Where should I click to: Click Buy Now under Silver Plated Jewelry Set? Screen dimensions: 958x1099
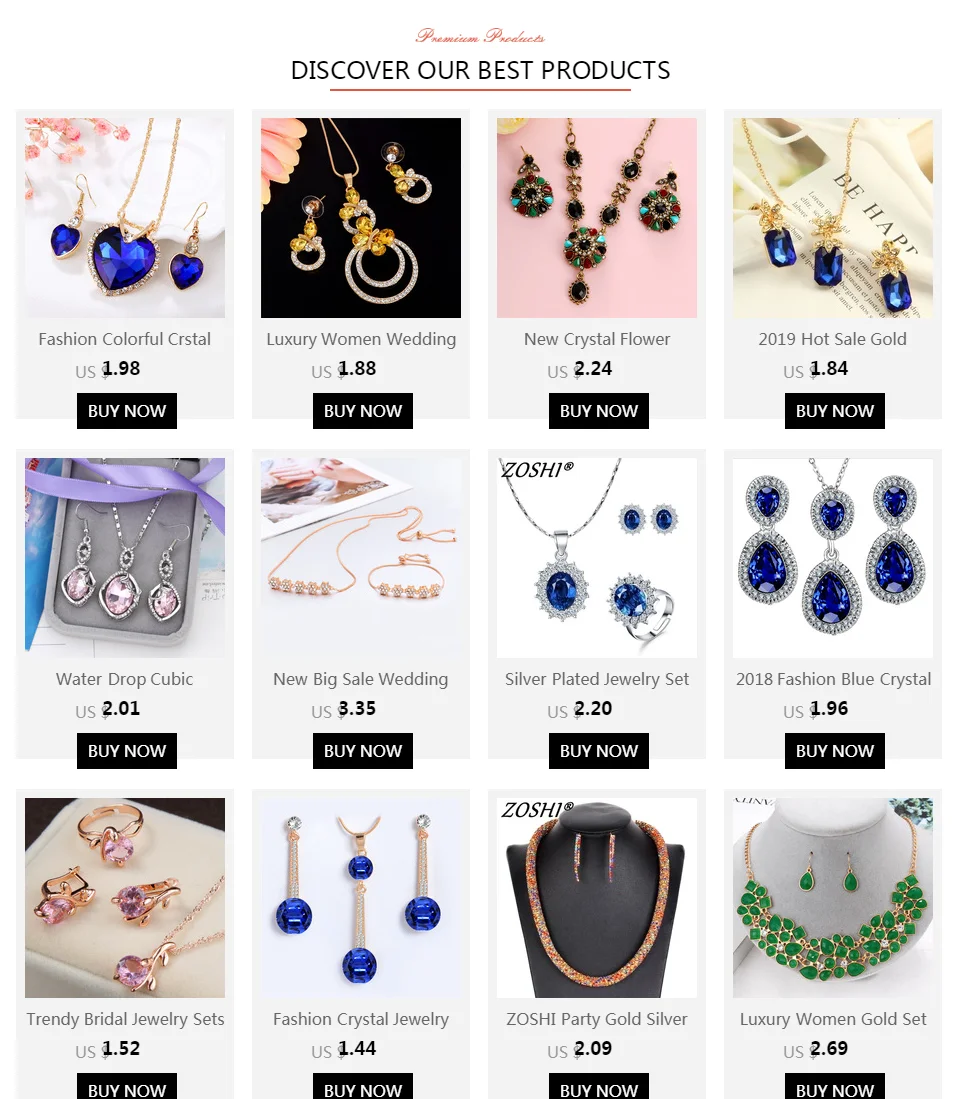pyautogui.click(x=598, y=751)
